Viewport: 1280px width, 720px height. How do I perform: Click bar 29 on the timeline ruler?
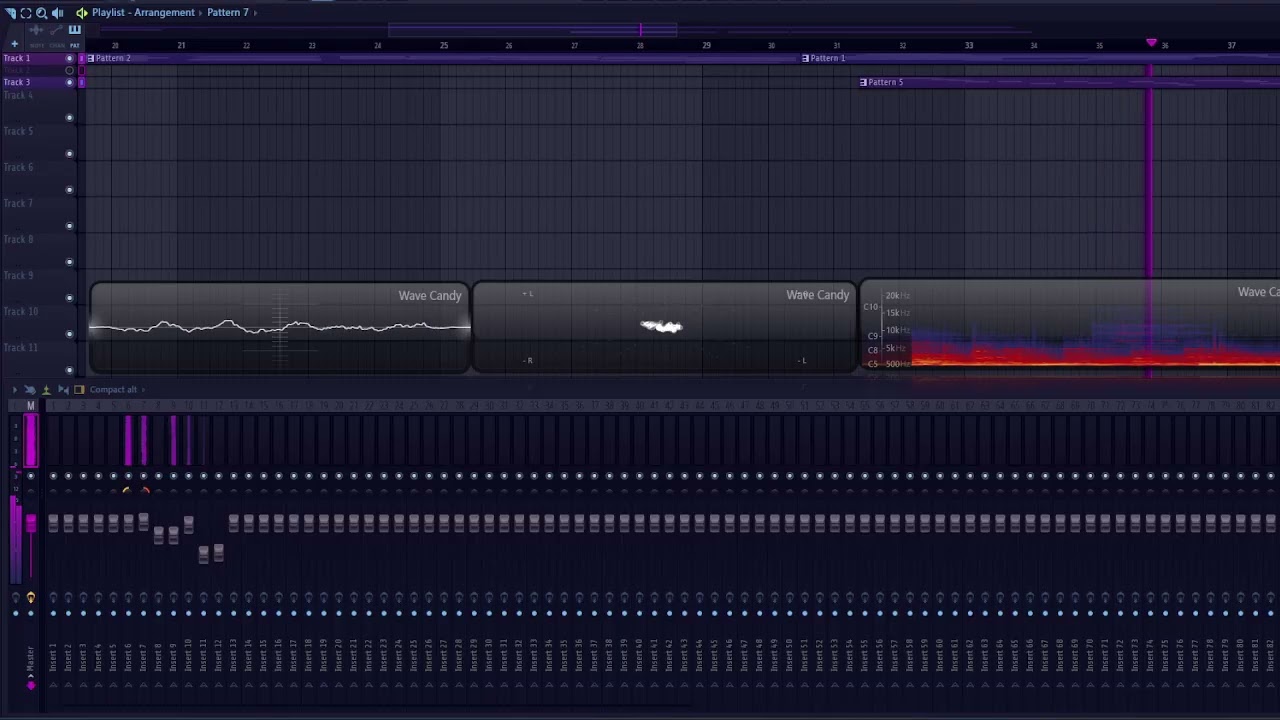(706, 45)
